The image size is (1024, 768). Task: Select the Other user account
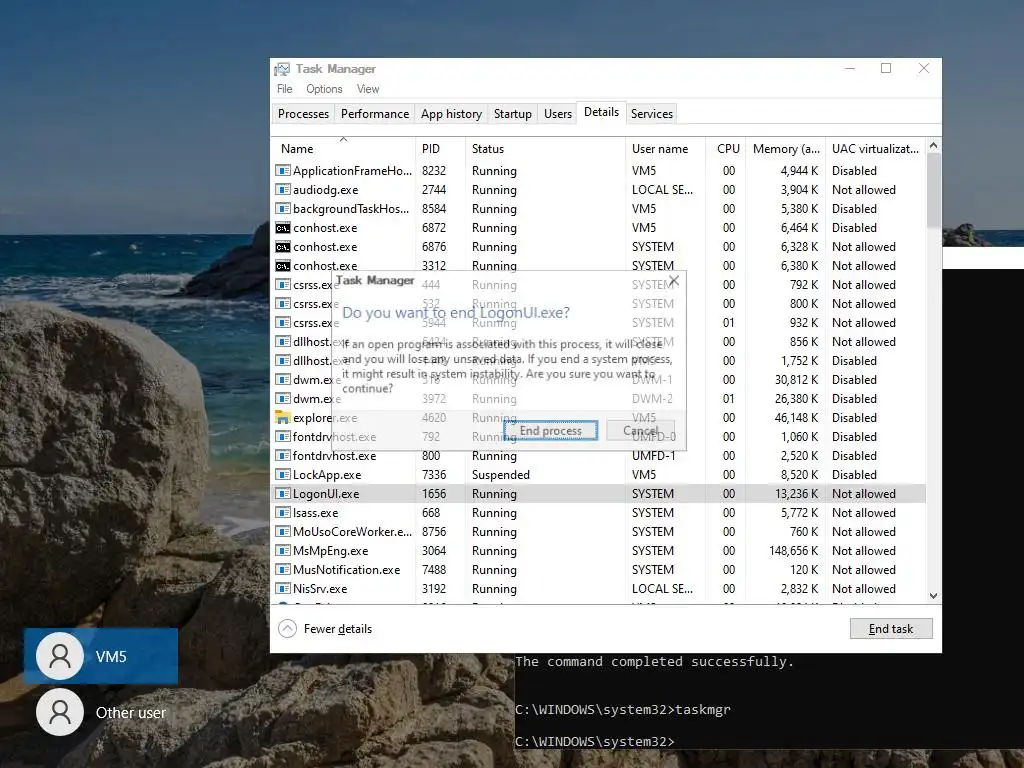coord(101,712)
